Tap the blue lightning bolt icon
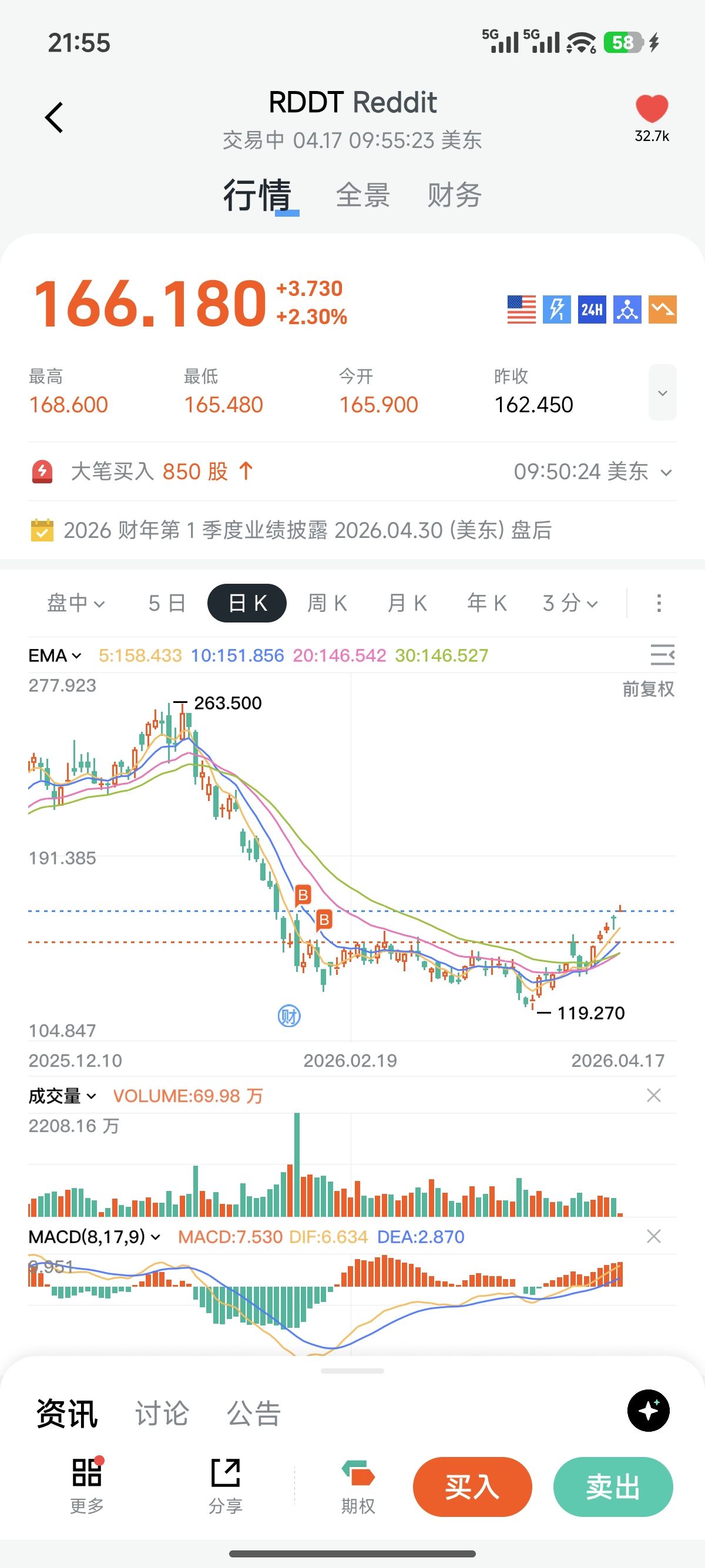 point(556,310)
